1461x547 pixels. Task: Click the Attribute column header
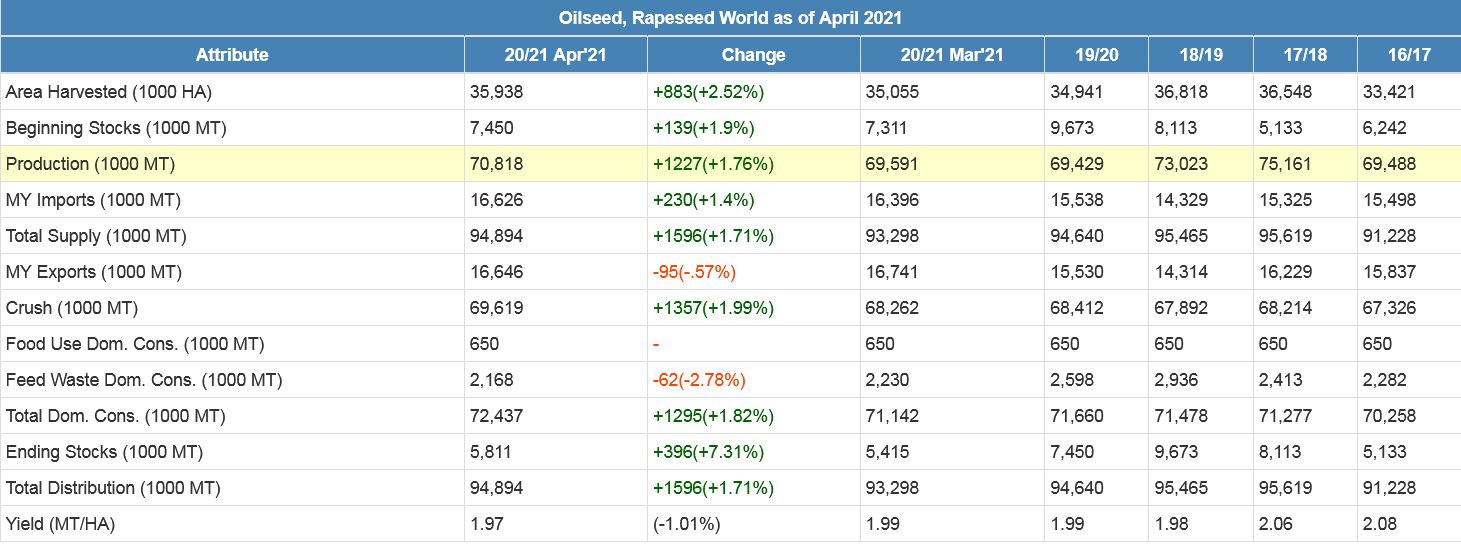coord(232,55)
